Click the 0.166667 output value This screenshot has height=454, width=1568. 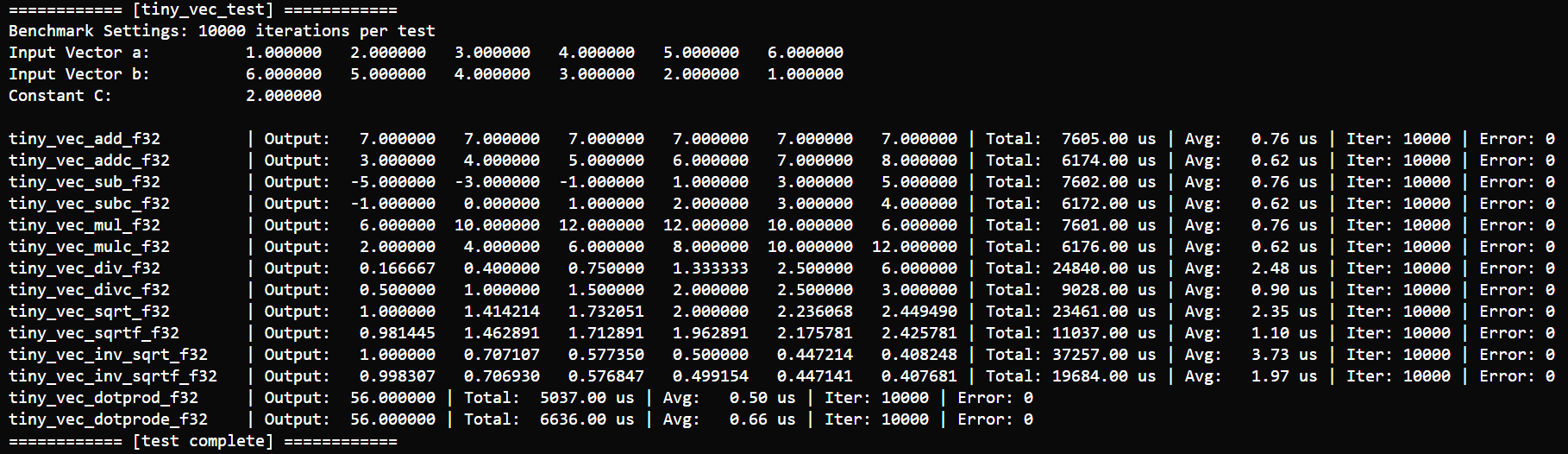point(398,268)
